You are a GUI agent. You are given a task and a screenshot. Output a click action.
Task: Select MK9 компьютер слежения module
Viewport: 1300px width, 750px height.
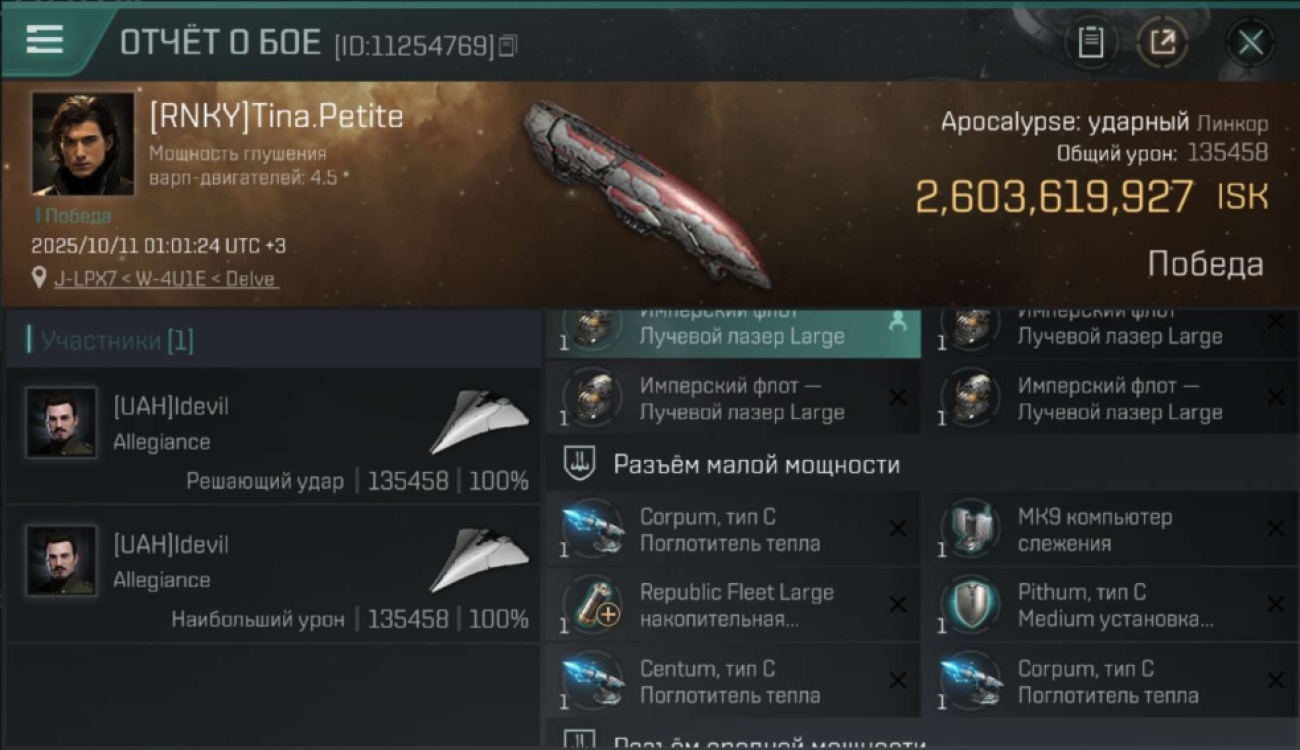pos(1111,531)
